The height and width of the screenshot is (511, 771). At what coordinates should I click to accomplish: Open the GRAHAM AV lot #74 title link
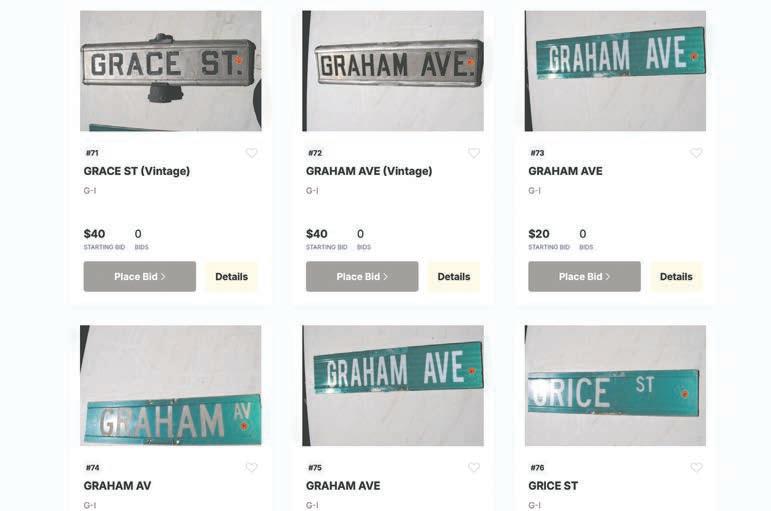(x=118, y=486)
